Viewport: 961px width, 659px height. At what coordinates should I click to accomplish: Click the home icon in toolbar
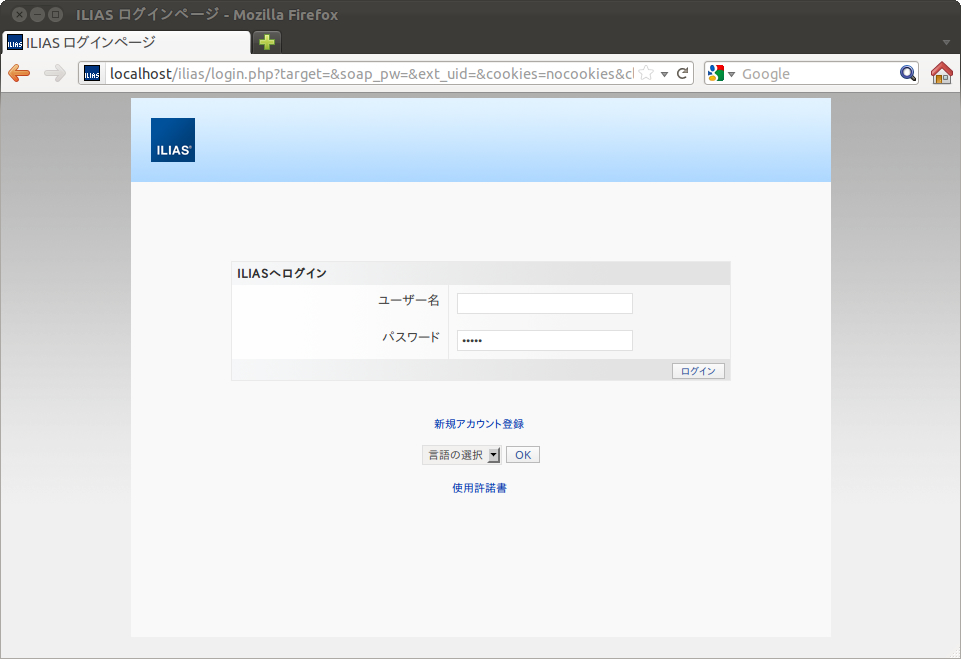[941, 73]
